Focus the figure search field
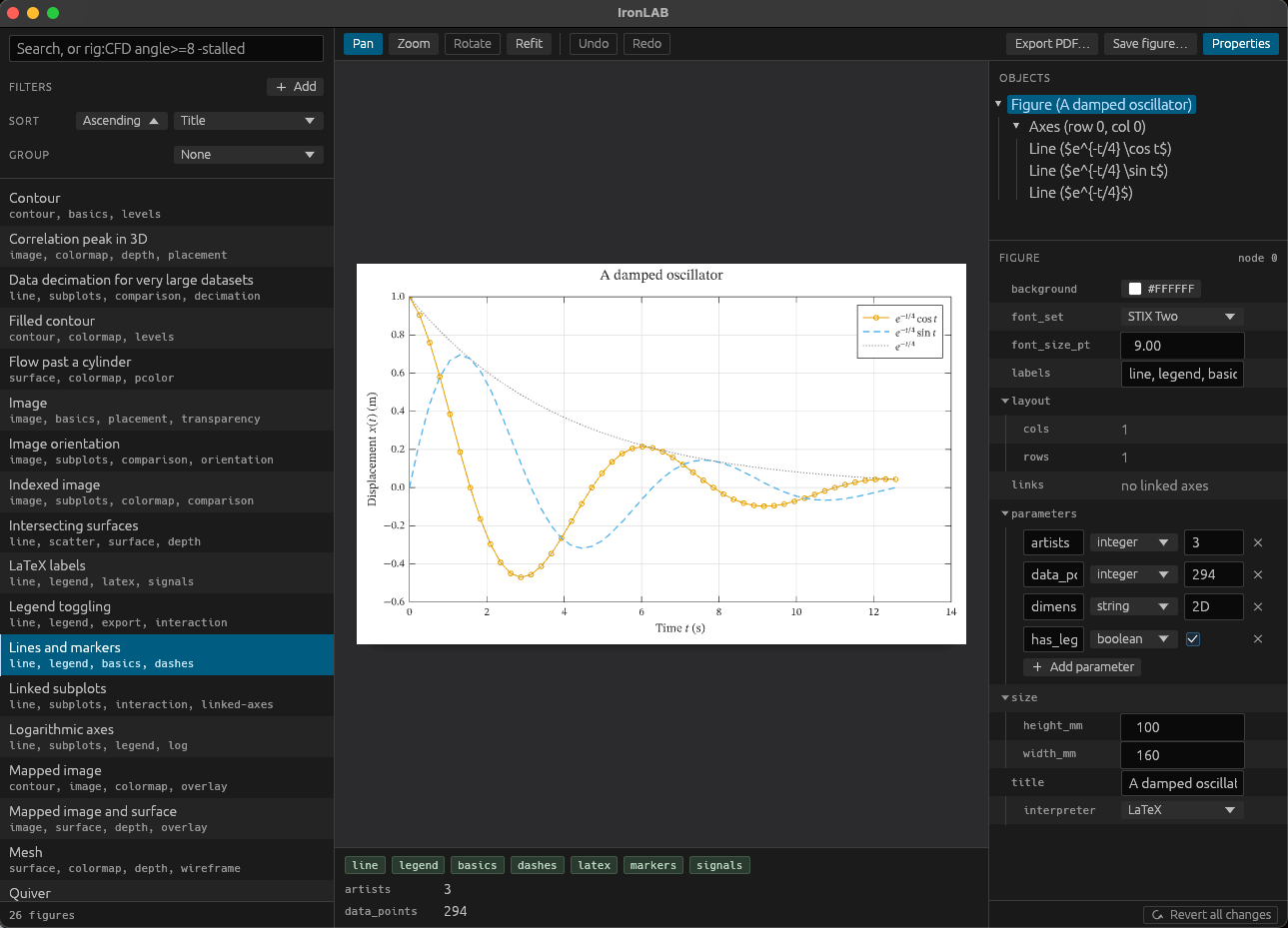This screenshot has height=928, width=1288. [x=166, y=49]
